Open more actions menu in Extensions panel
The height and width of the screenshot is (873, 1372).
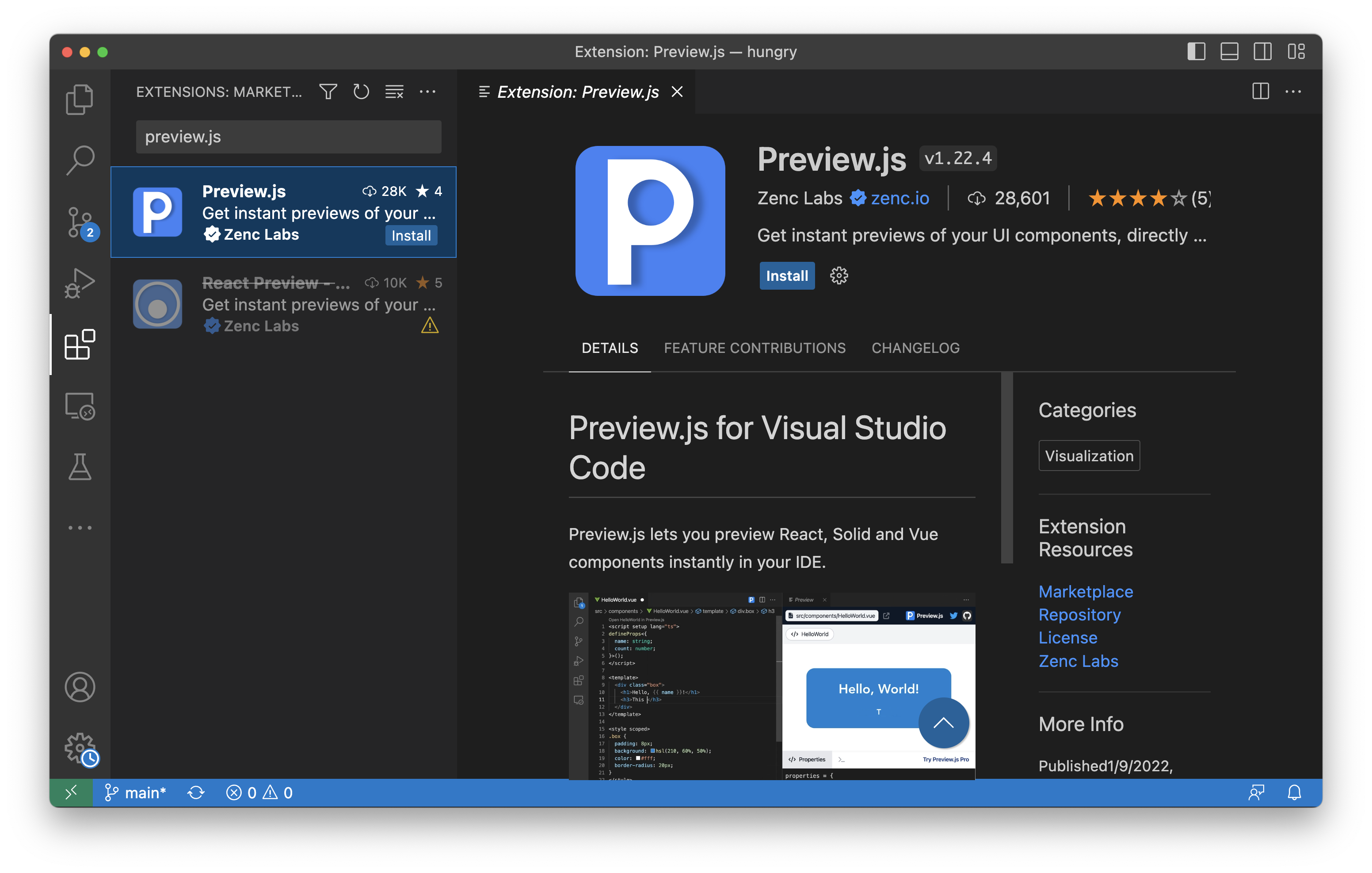[x=428, y=91]
